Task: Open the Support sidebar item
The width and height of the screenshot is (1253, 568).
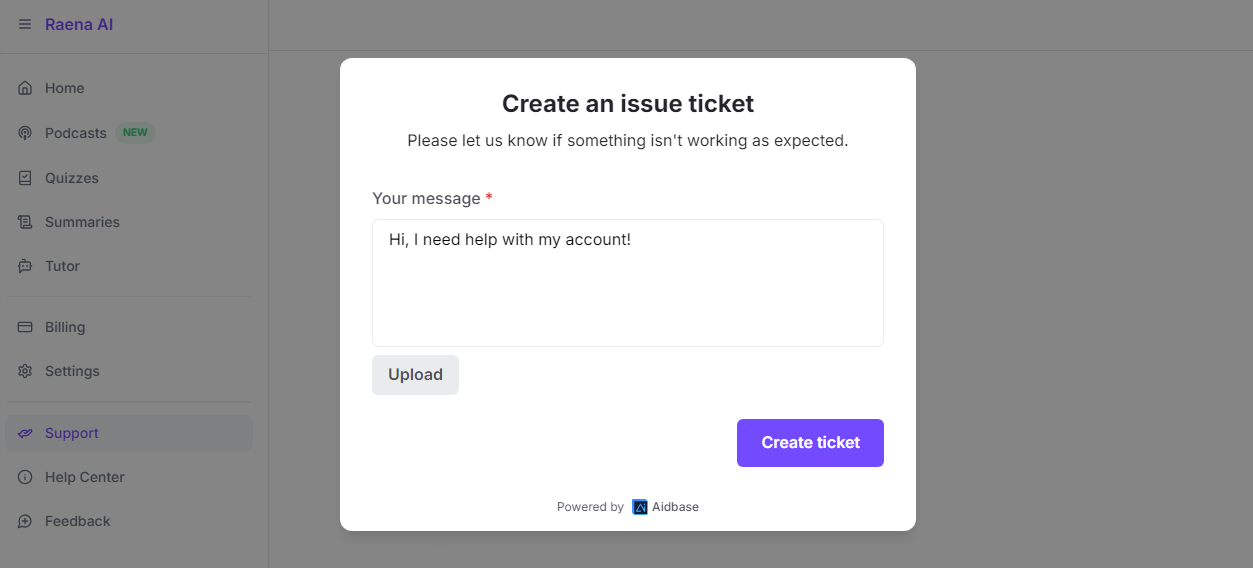Action: click(129, 433)
